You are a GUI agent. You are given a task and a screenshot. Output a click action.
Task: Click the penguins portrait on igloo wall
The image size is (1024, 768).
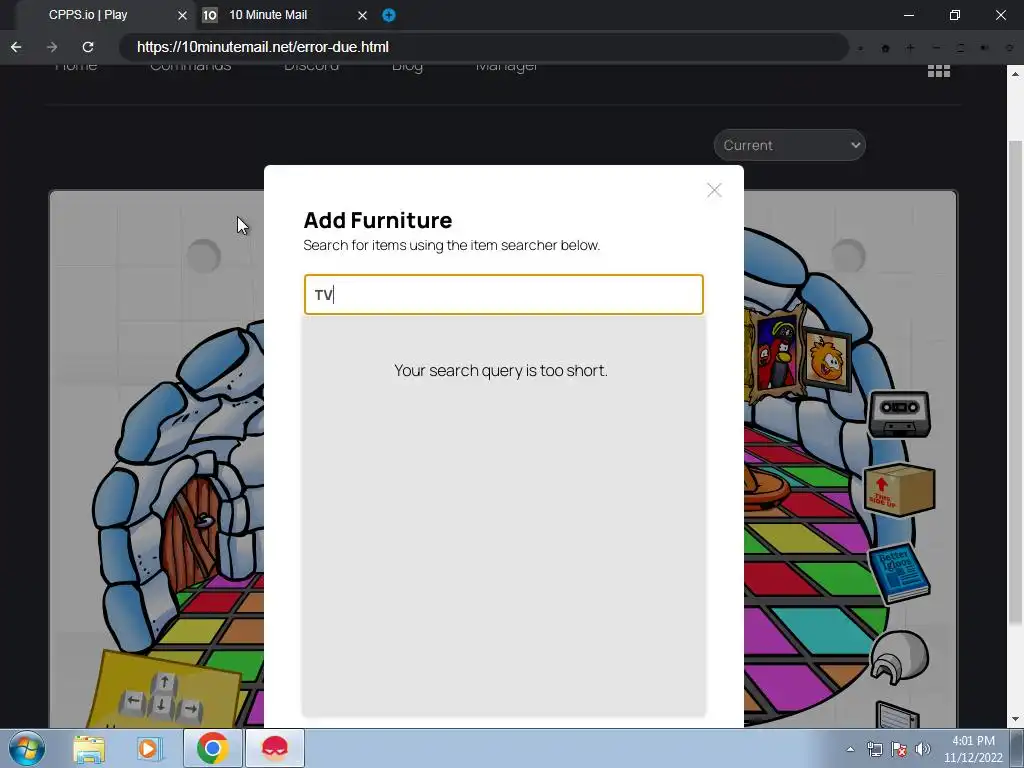[778, 353]
